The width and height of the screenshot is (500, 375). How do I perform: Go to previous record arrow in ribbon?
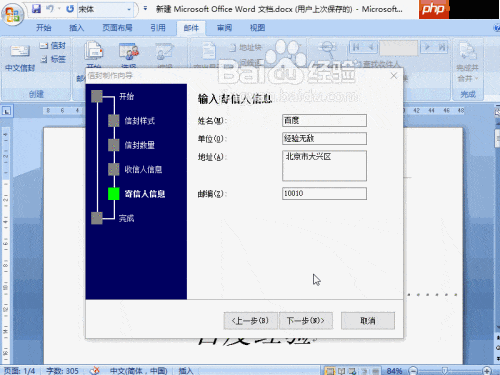click(371, 47)
